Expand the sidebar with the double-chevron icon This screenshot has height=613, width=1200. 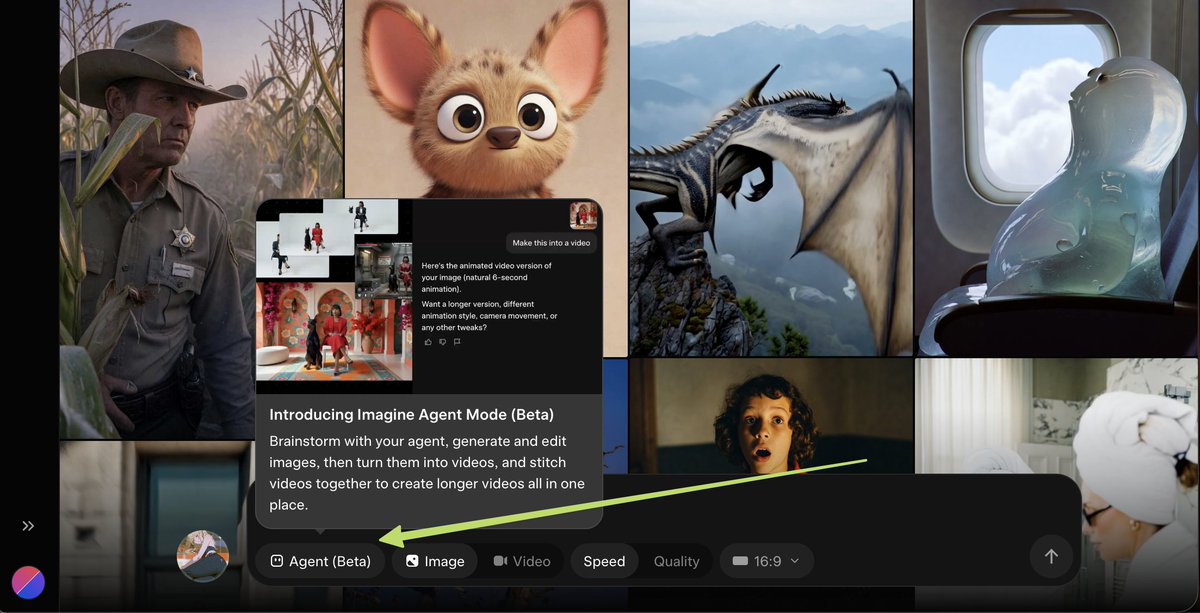coord(28,526)
